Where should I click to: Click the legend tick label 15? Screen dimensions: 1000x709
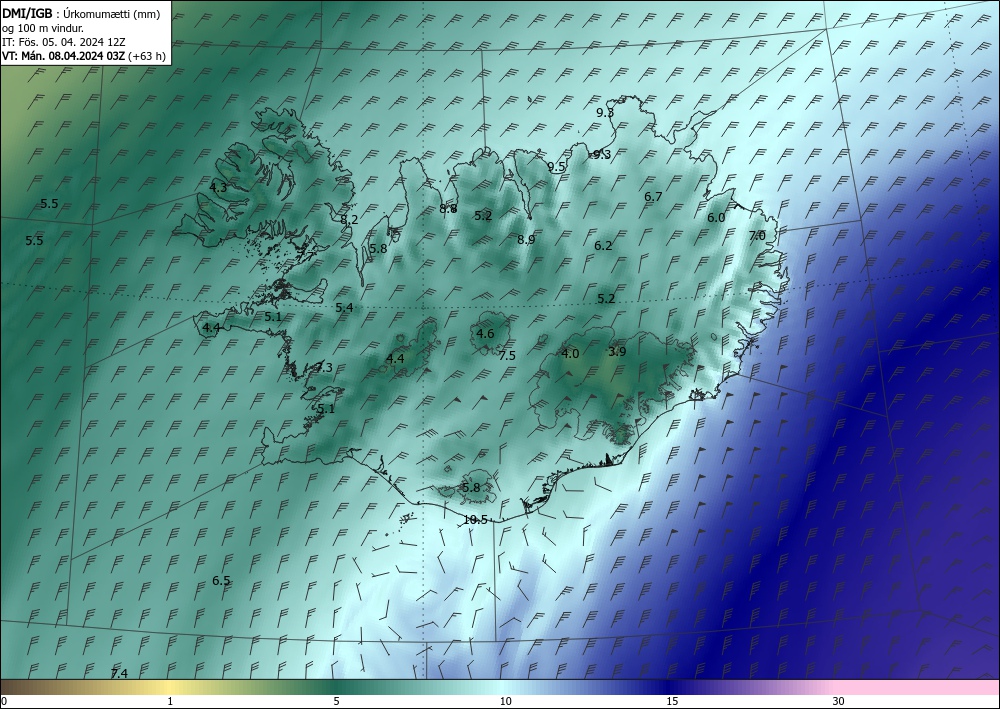(672, 702)
